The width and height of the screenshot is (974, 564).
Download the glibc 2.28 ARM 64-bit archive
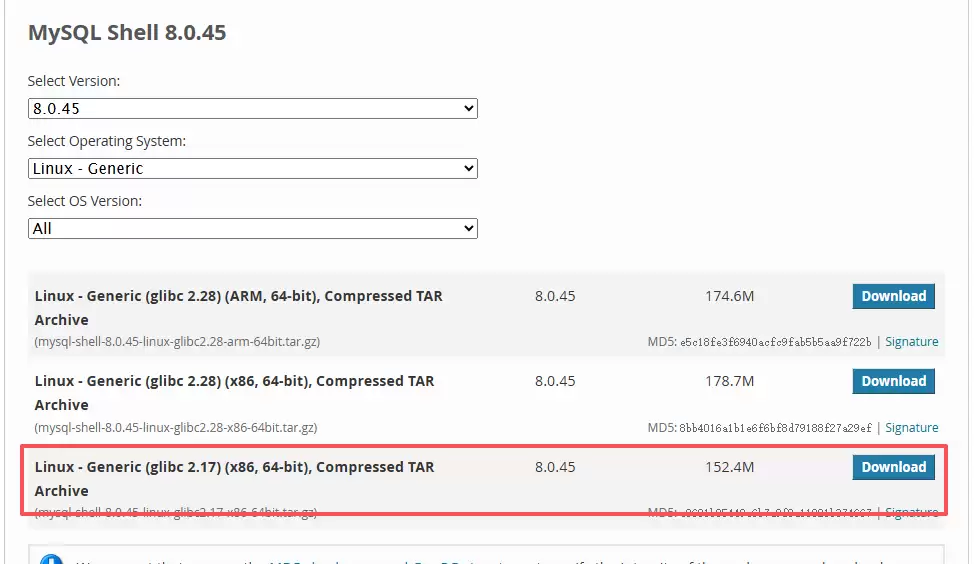[x=893, y=296]
